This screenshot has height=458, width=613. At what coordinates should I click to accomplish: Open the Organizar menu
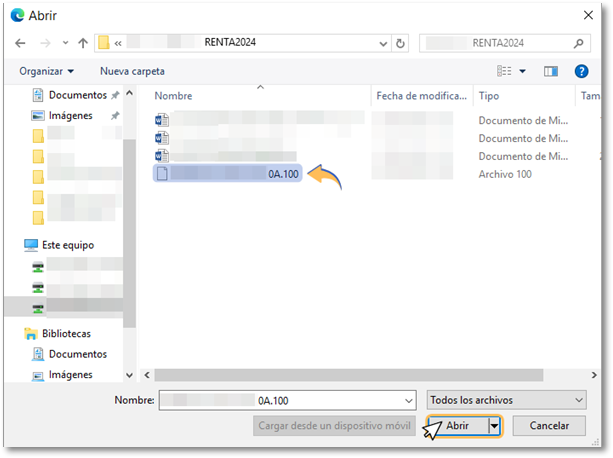[x=46, y=71]
